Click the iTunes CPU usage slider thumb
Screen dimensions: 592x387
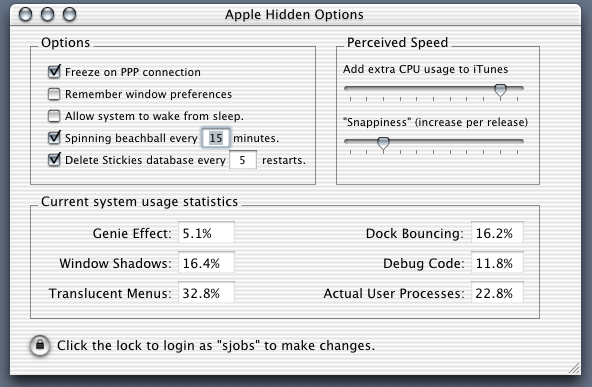(x=500, y=91)
